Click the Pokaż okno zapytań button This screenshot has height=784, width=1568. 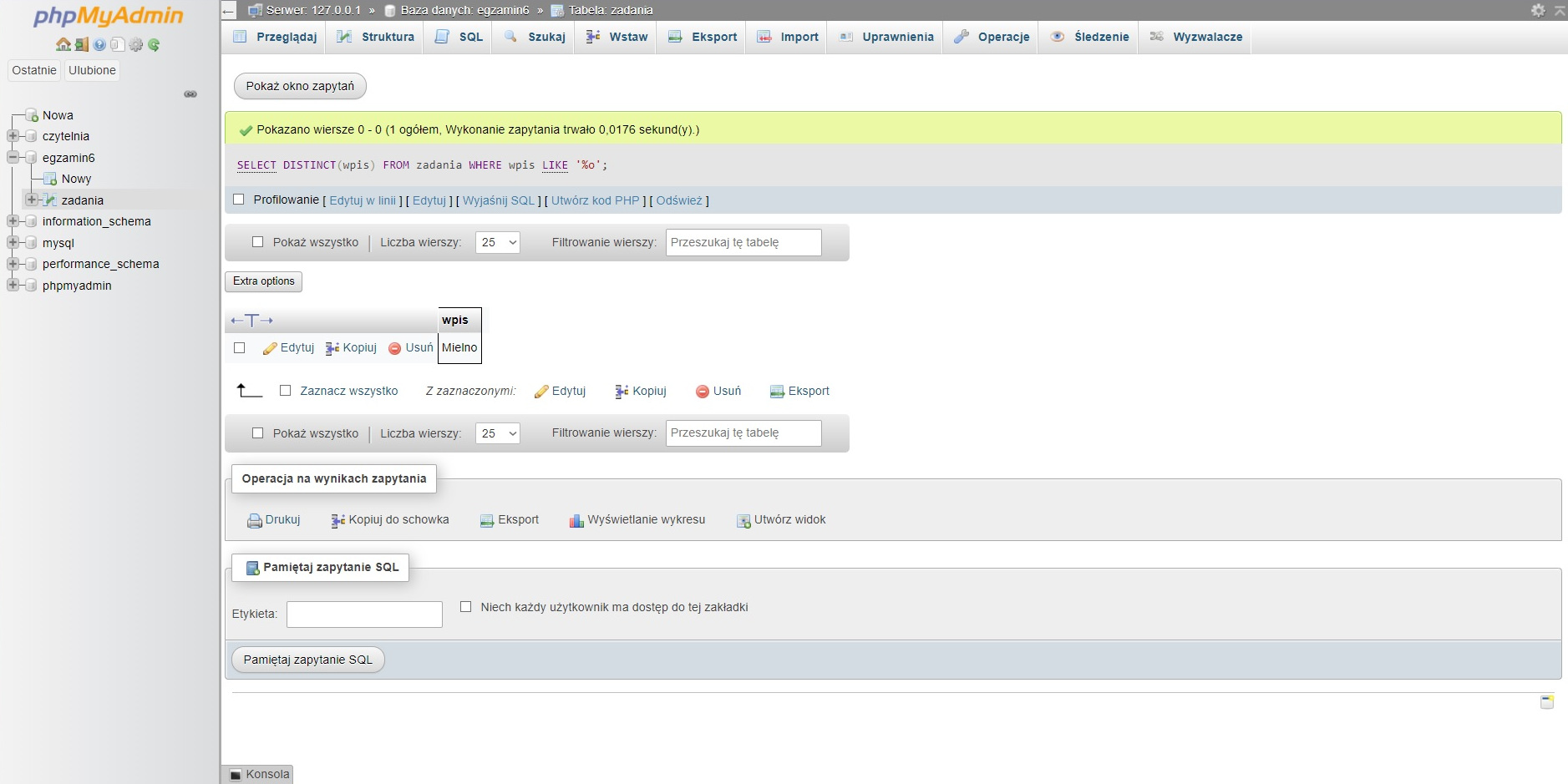point(300,86)
